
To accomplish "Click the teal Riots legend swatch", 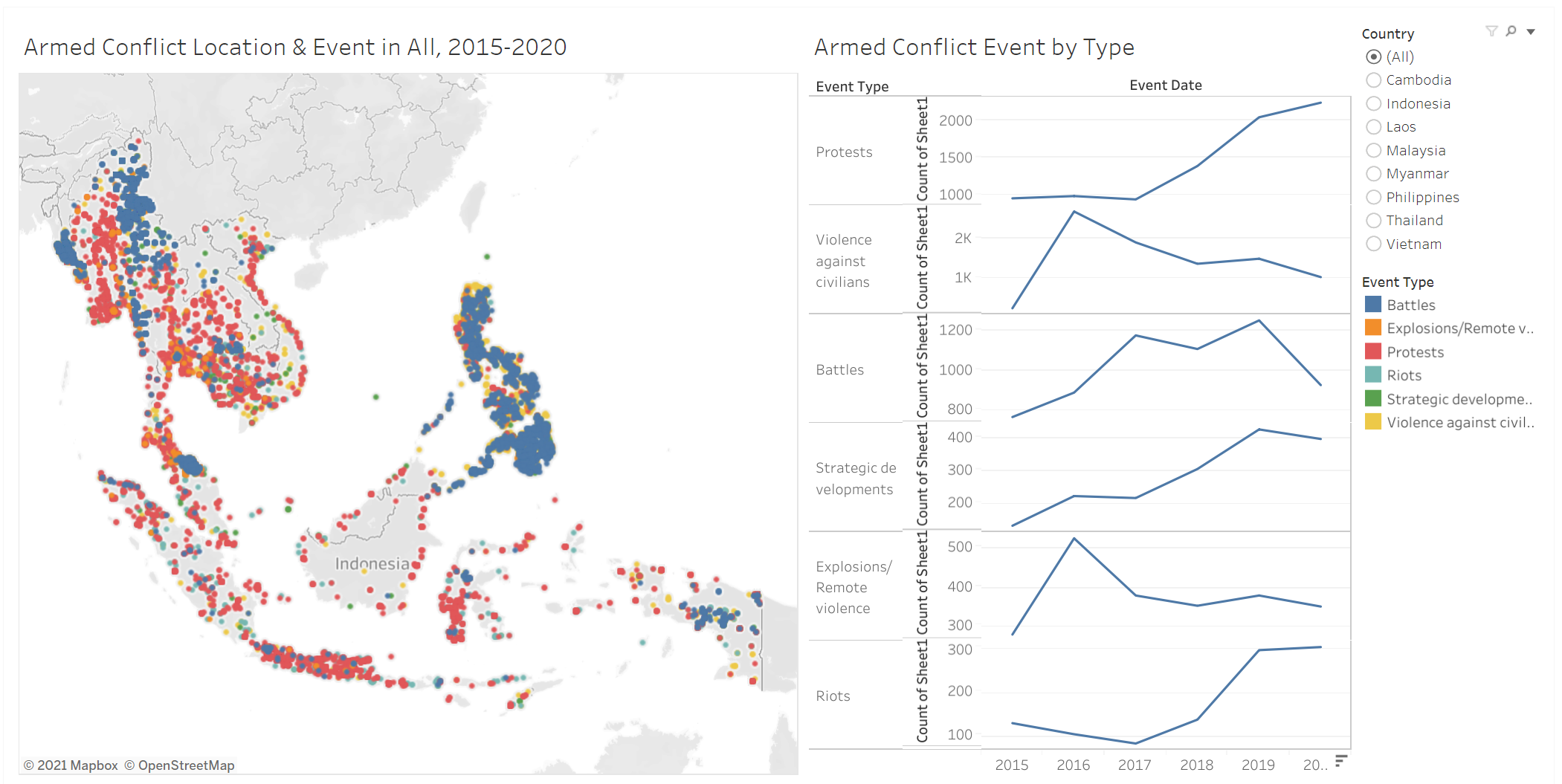I will click(1373, 375).
